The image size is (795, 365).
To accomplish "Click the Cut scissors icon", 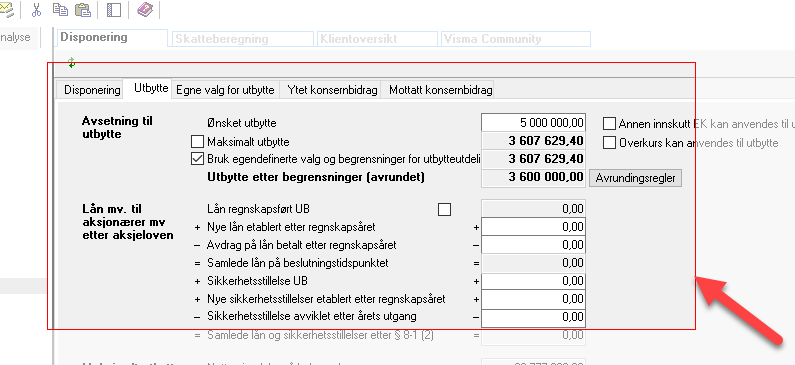I will click(x=37, y=10).
